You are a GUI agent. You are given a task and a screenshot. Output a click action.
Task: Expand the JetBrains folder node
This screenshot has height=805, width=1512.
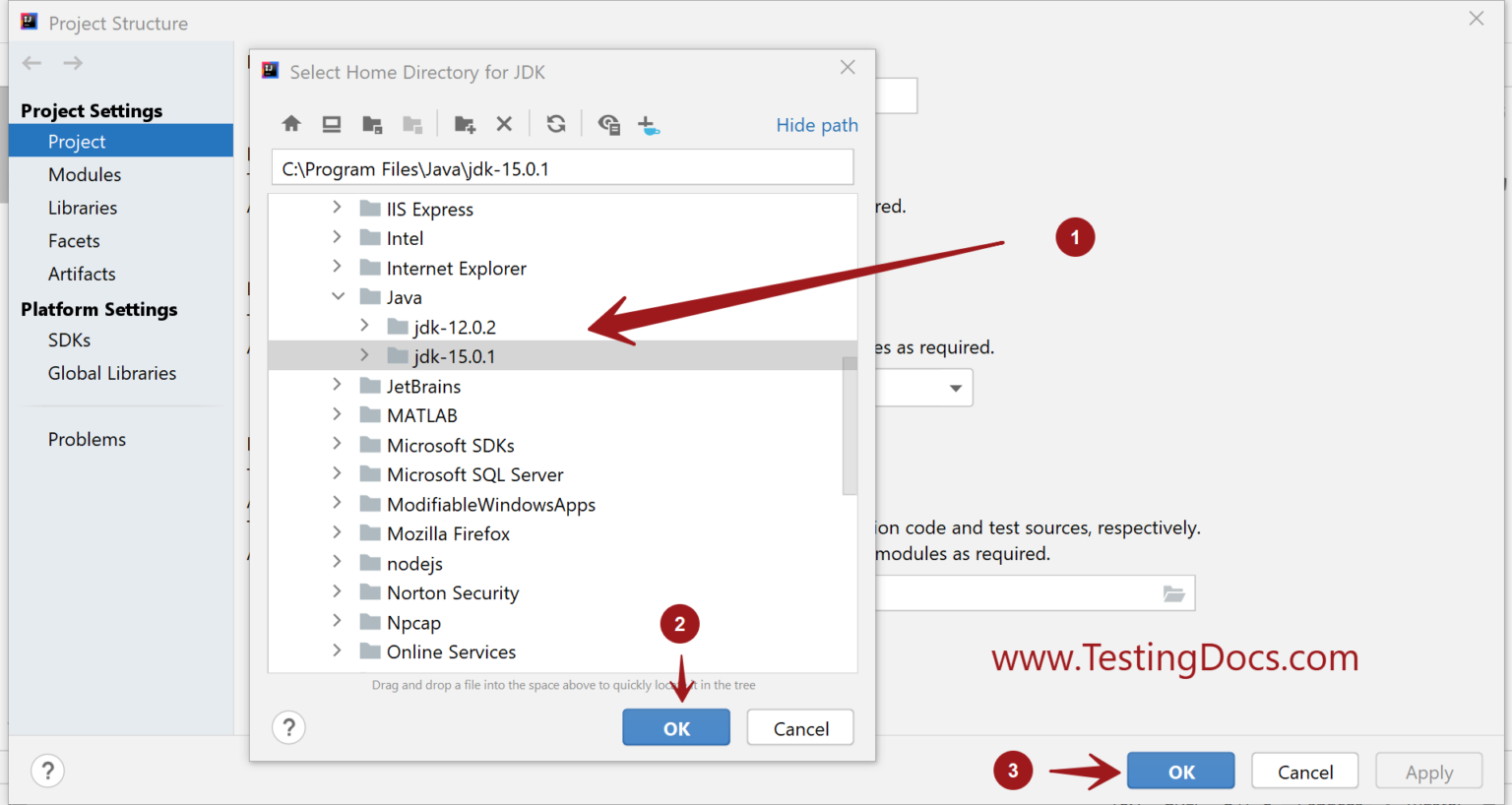point(337,385)
